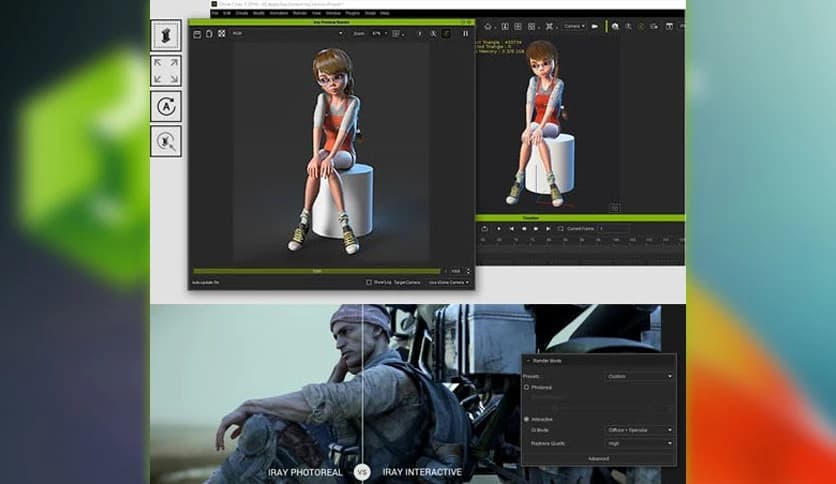Open the File menu

coord(215,13)
